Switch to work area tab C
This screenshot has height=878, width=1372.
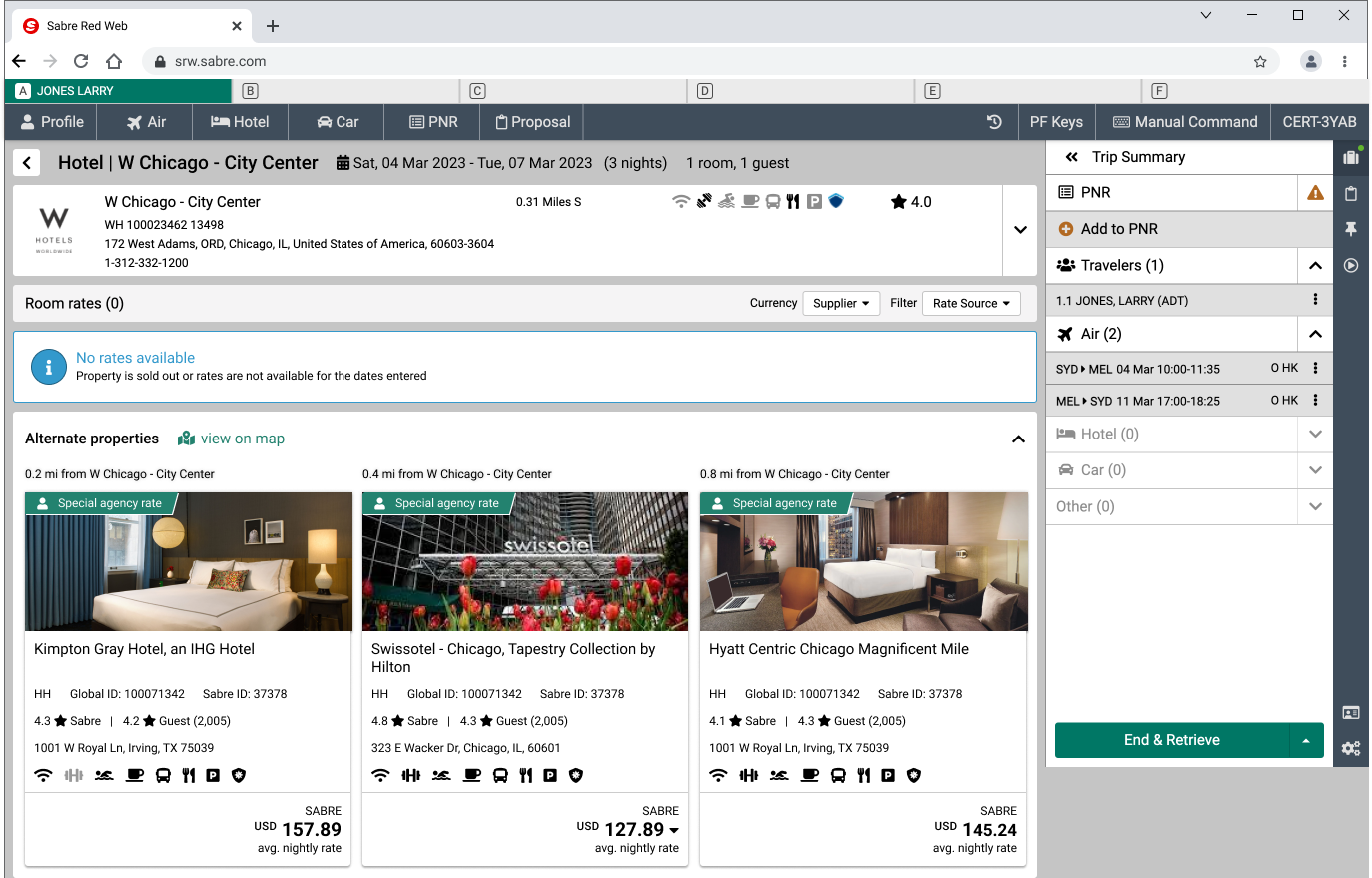click(573, 91)
